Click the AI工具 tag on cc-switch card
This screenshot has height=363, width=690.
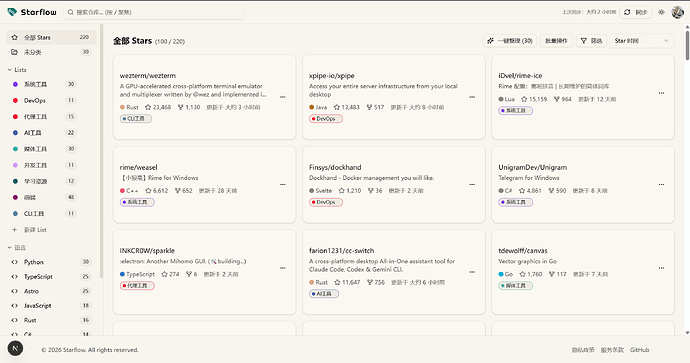point(324,294)
